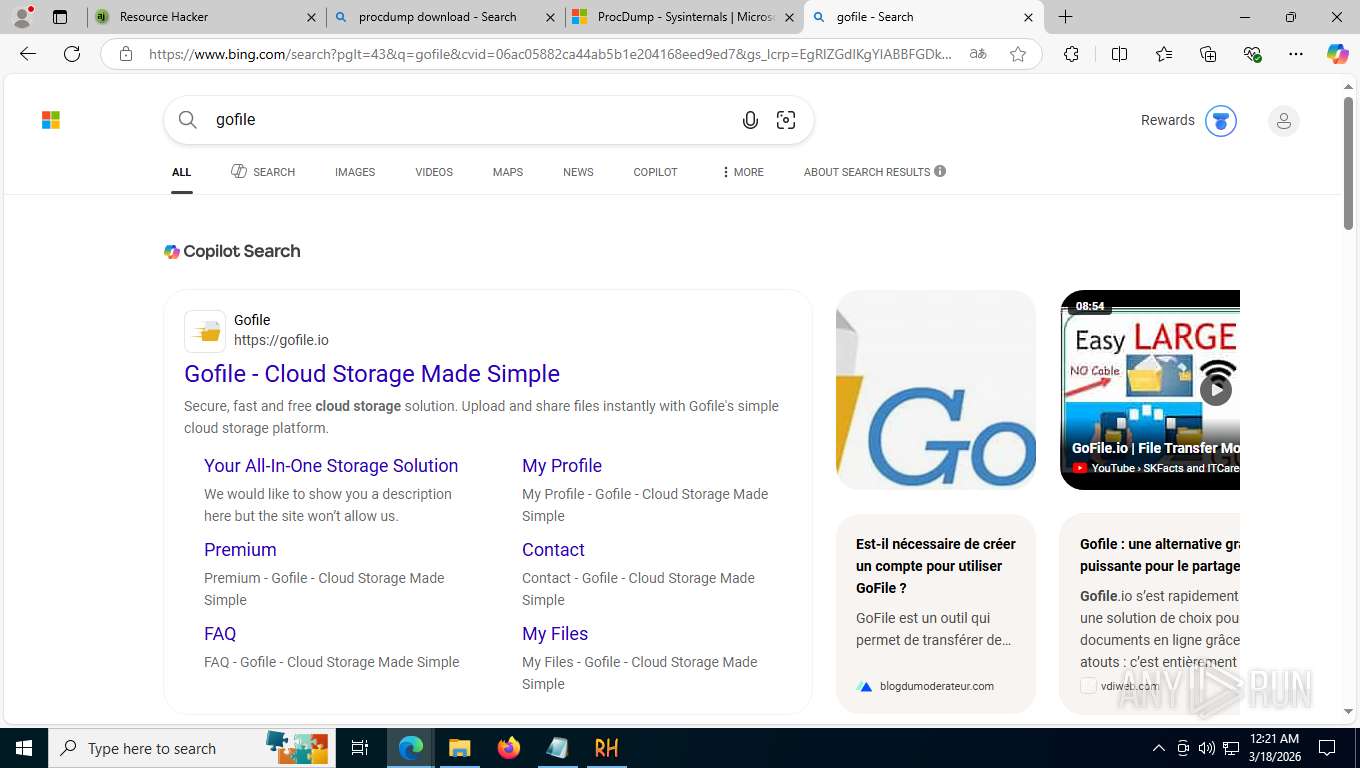
Task: Show hidden tray icons chevron
Action: 1158,748
